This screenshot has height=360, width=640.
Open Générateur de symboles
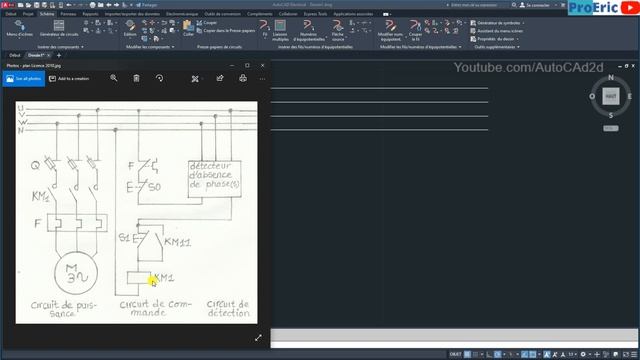496,23
